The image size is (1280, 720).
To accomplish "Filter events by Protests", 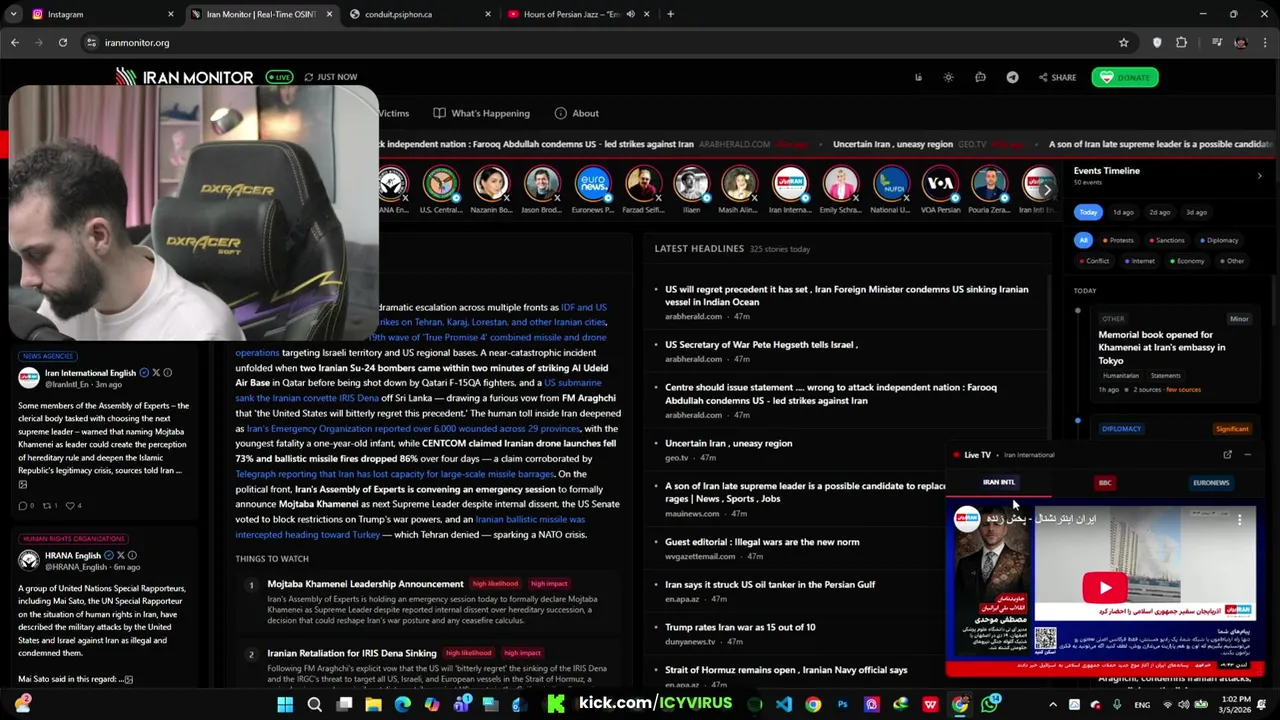I will [x=1117, y=240].
